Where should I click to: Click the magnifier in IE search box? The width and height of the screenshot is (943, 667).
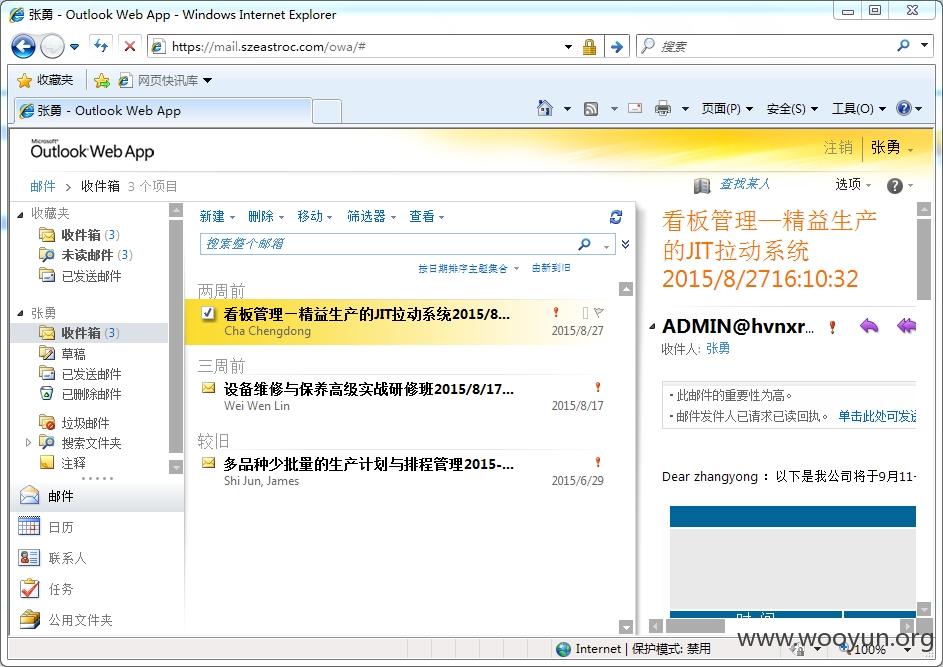tap(903, 45)
